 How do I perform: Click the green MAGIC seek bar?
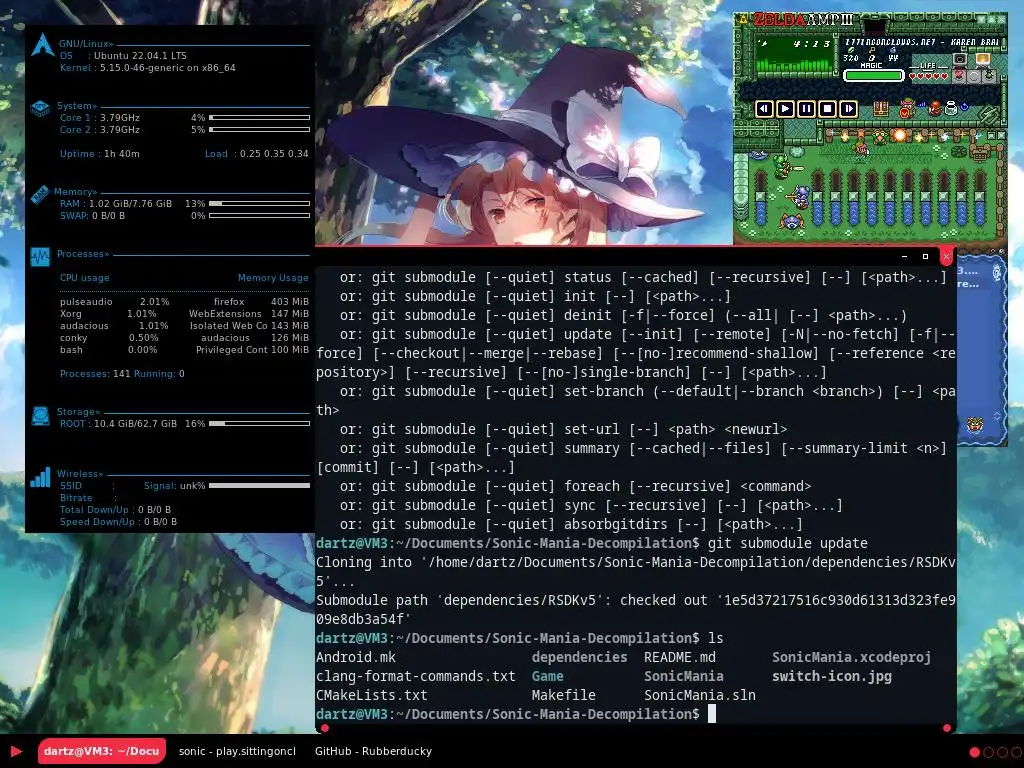874,76
